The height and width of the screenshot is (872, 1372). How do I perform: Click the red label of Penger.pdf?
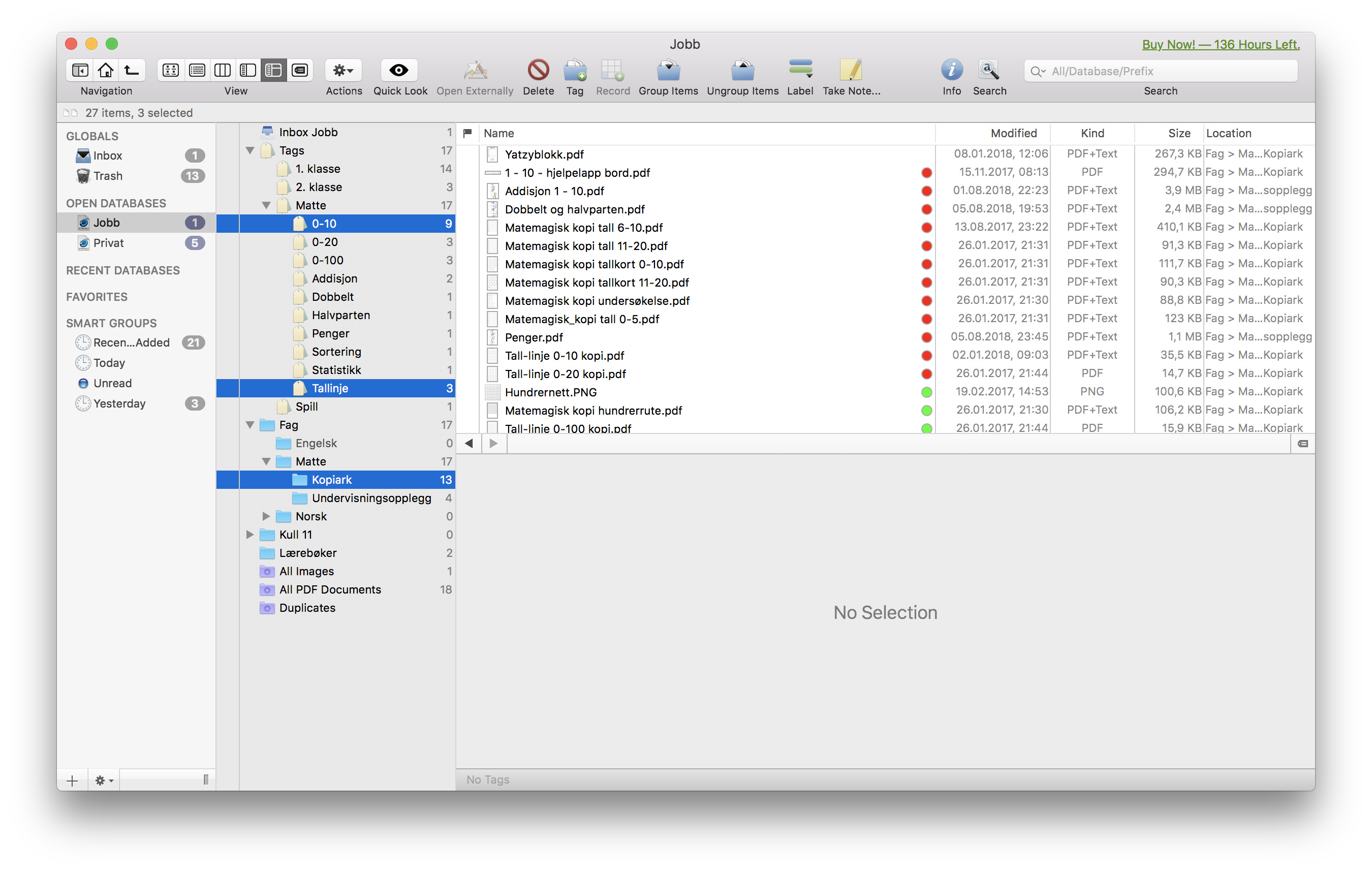click(x=926, y=337)
